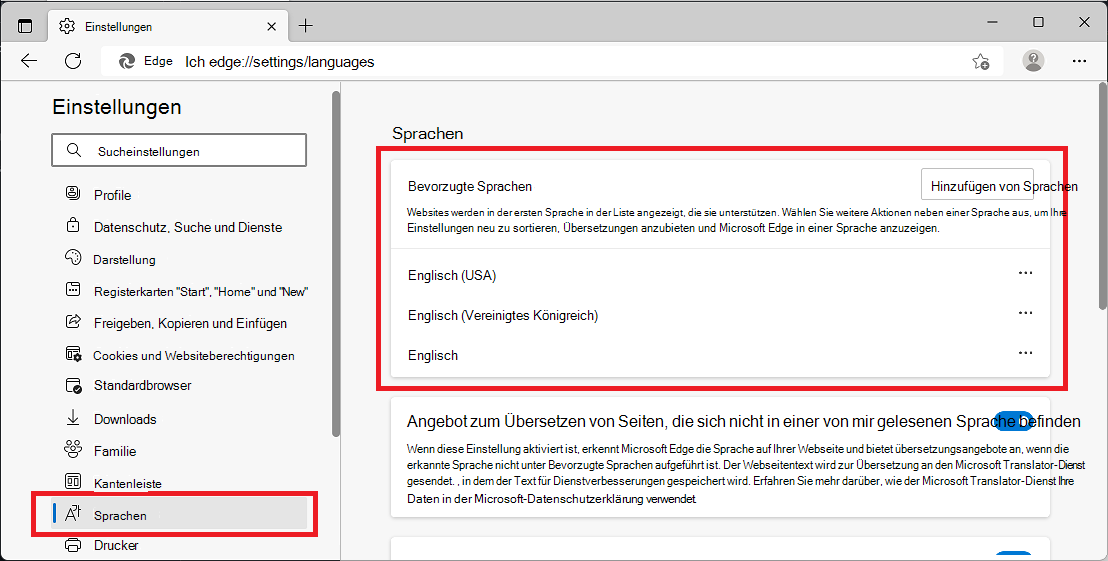Open Datenschutz, Suche und Dienste
The height and width of the screenshot is (561, 1108).
188,228
